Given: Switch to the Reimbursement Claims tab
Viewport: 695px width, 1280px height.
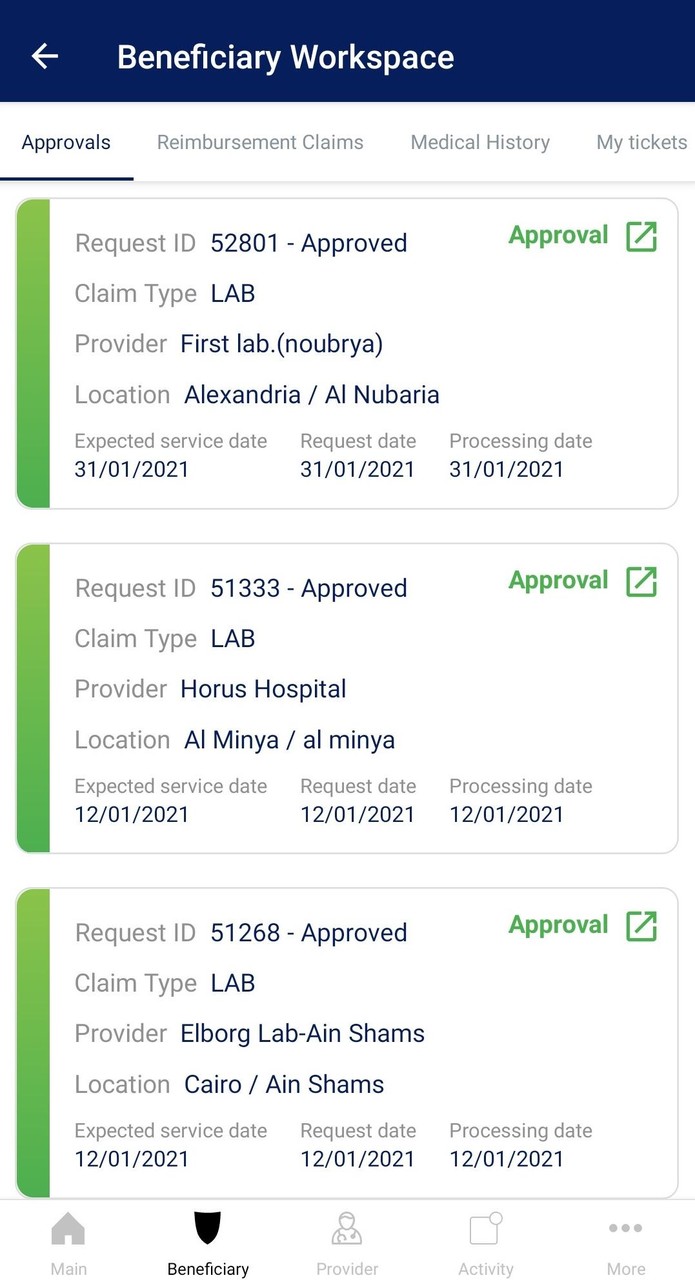Looking at the screenshot, I should pos(260,142).
